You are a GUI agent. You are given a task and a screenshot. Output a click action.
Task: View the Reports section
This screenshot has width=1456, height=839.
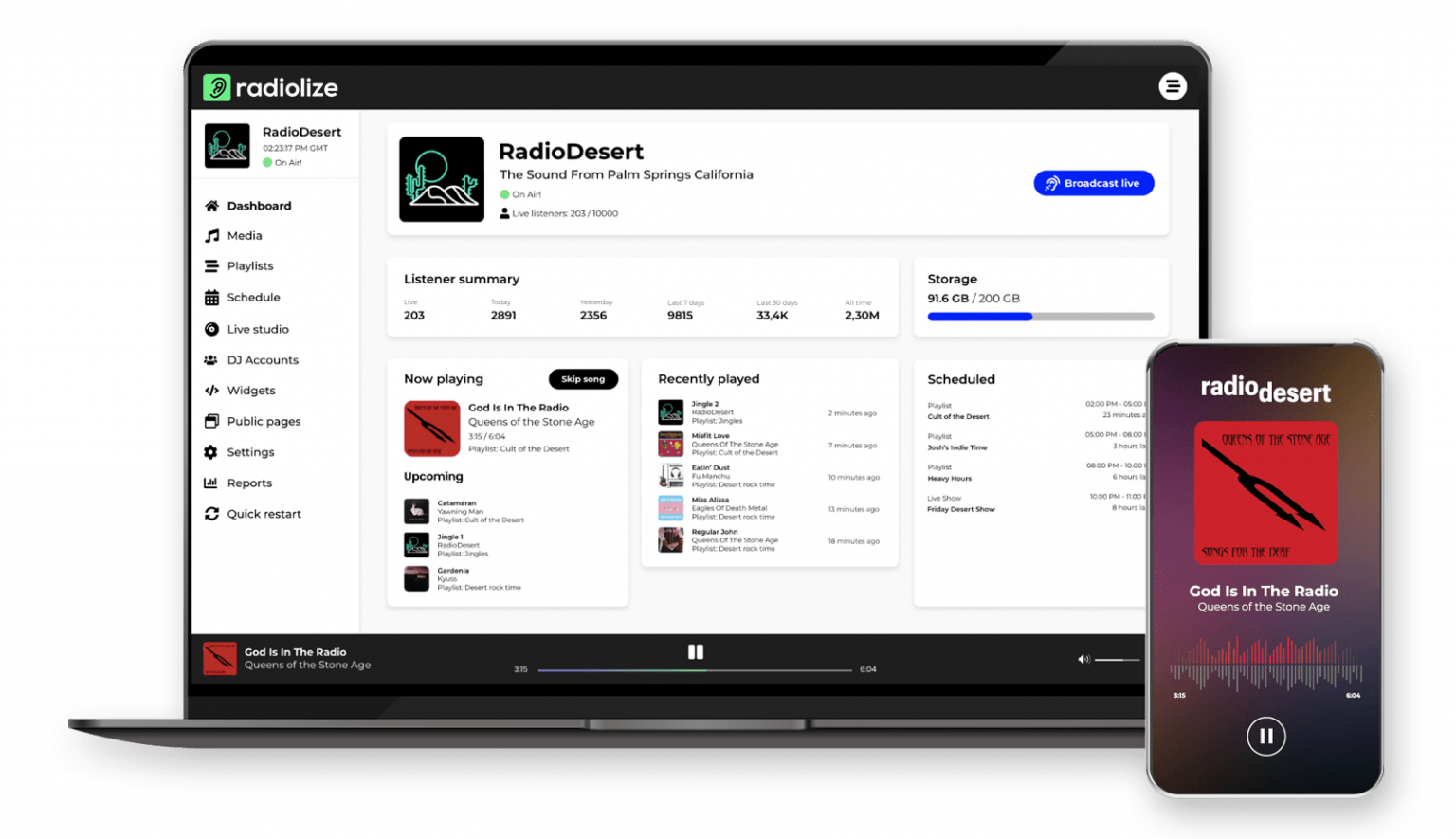[x=249, y=483]
